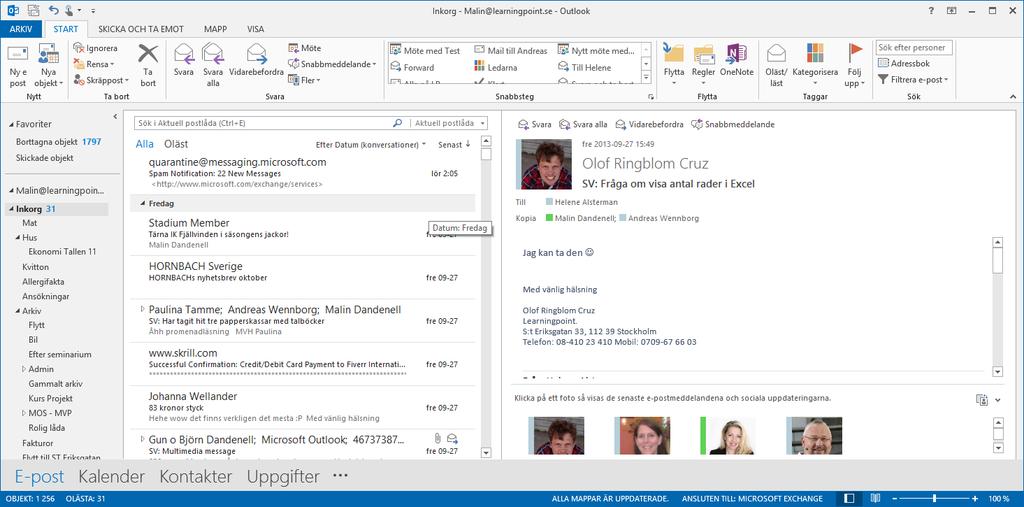Expand the Admin folder
The height and width of the screenshot is (507, 1024).
click(24, 369)
